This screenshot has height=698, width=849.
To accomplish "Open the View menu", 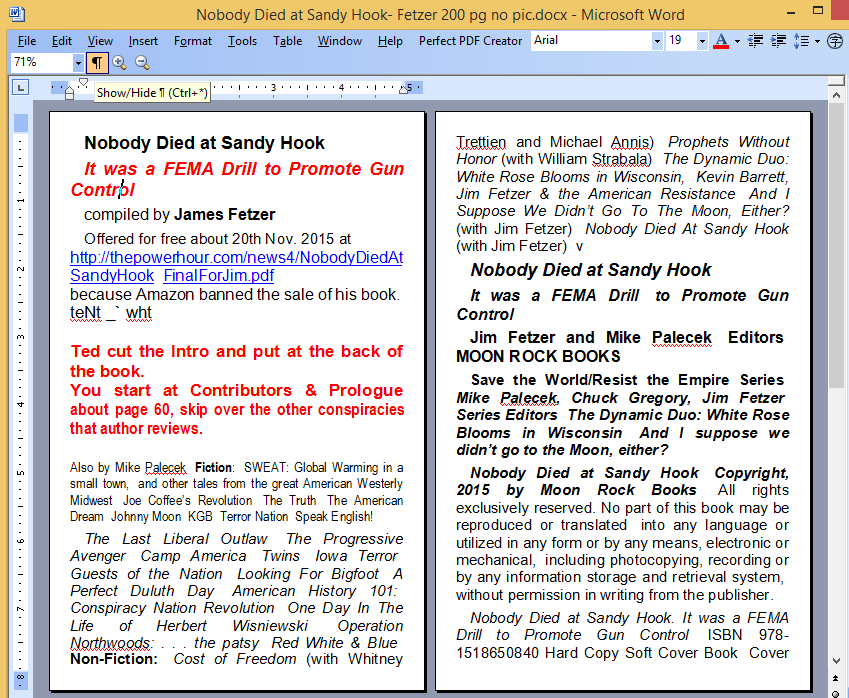I will point(100,41).
